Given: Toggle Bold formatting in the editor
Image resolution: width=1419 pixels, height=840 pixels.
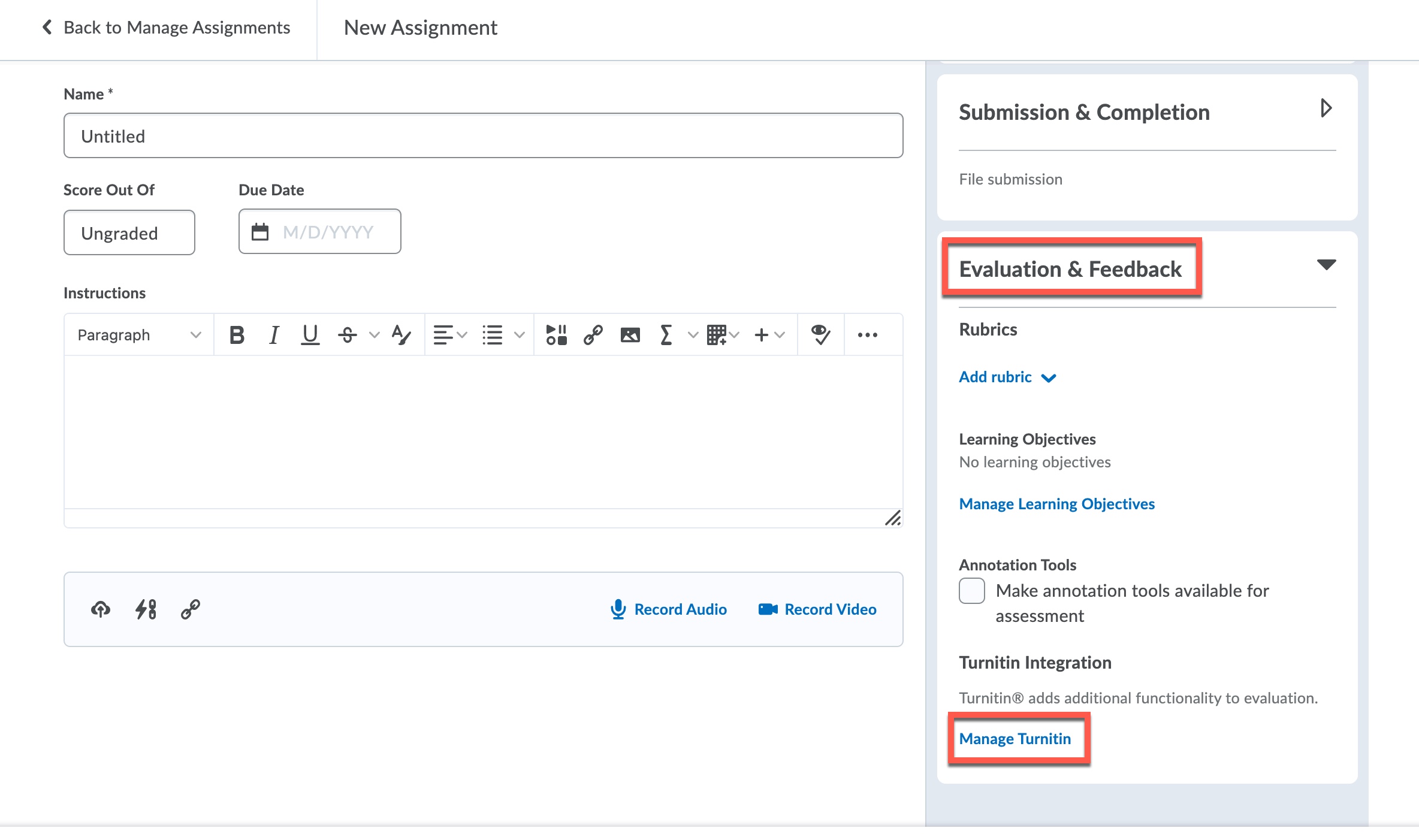Looking at the screenshot, I should (x=237, y=335).
